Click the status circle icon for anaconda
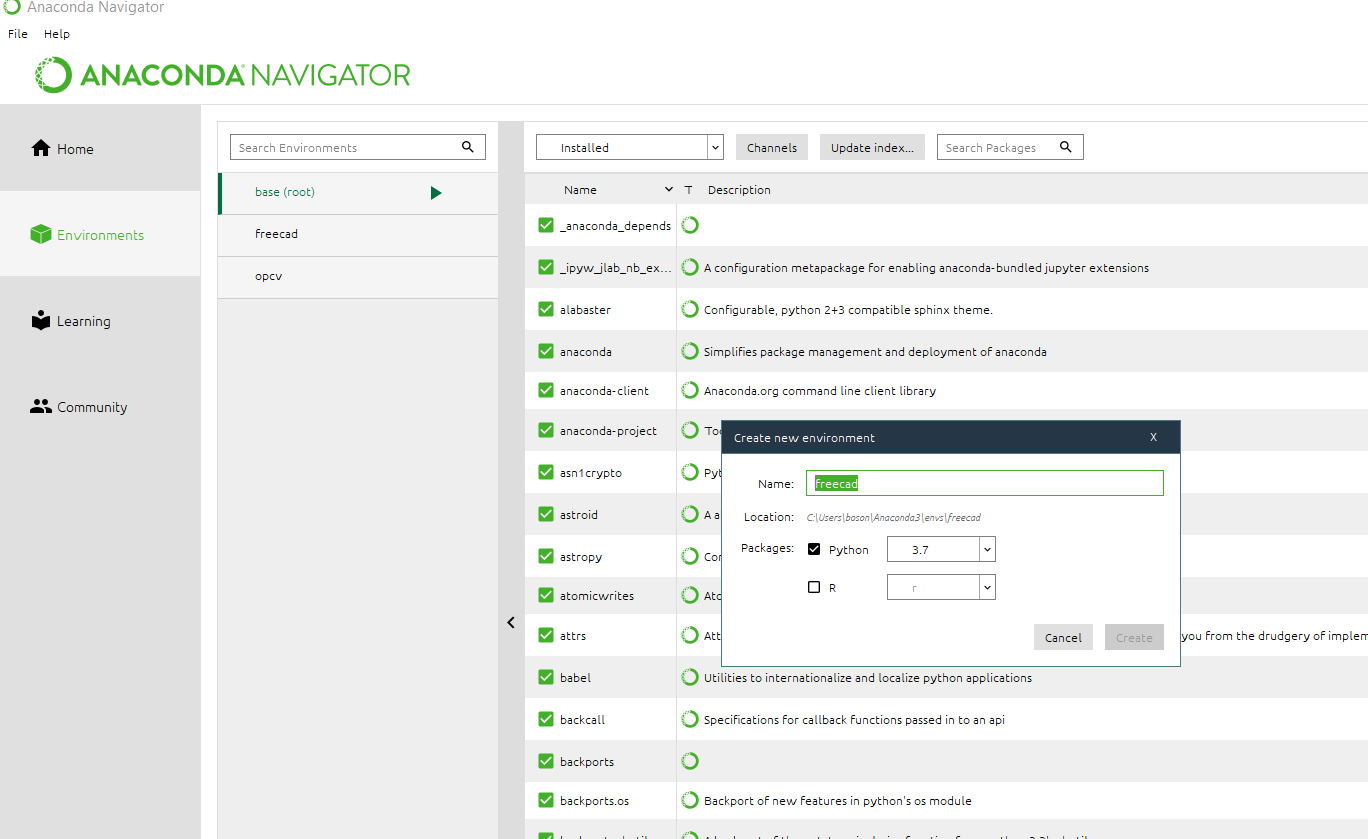Image resolution: width=1368 pixels, height=839 pixels. tap(690, 351)
